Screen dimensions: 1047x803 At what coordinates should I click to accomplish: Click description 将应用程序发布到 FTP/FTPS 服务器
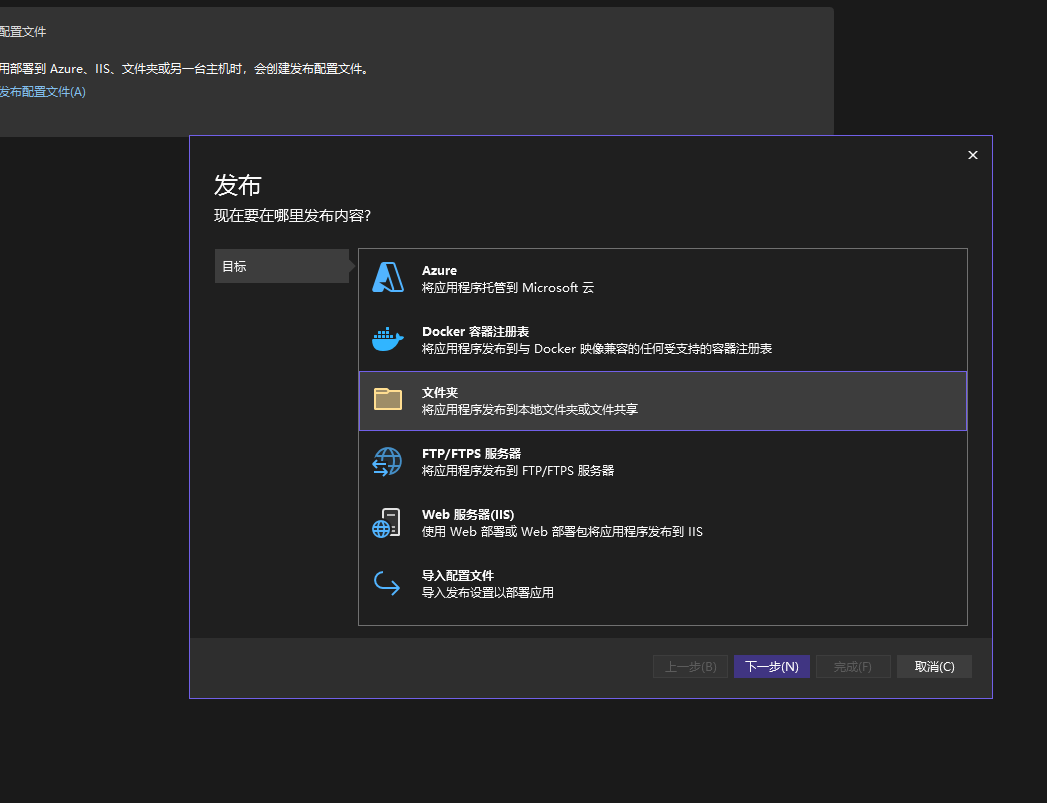[517, 471]
